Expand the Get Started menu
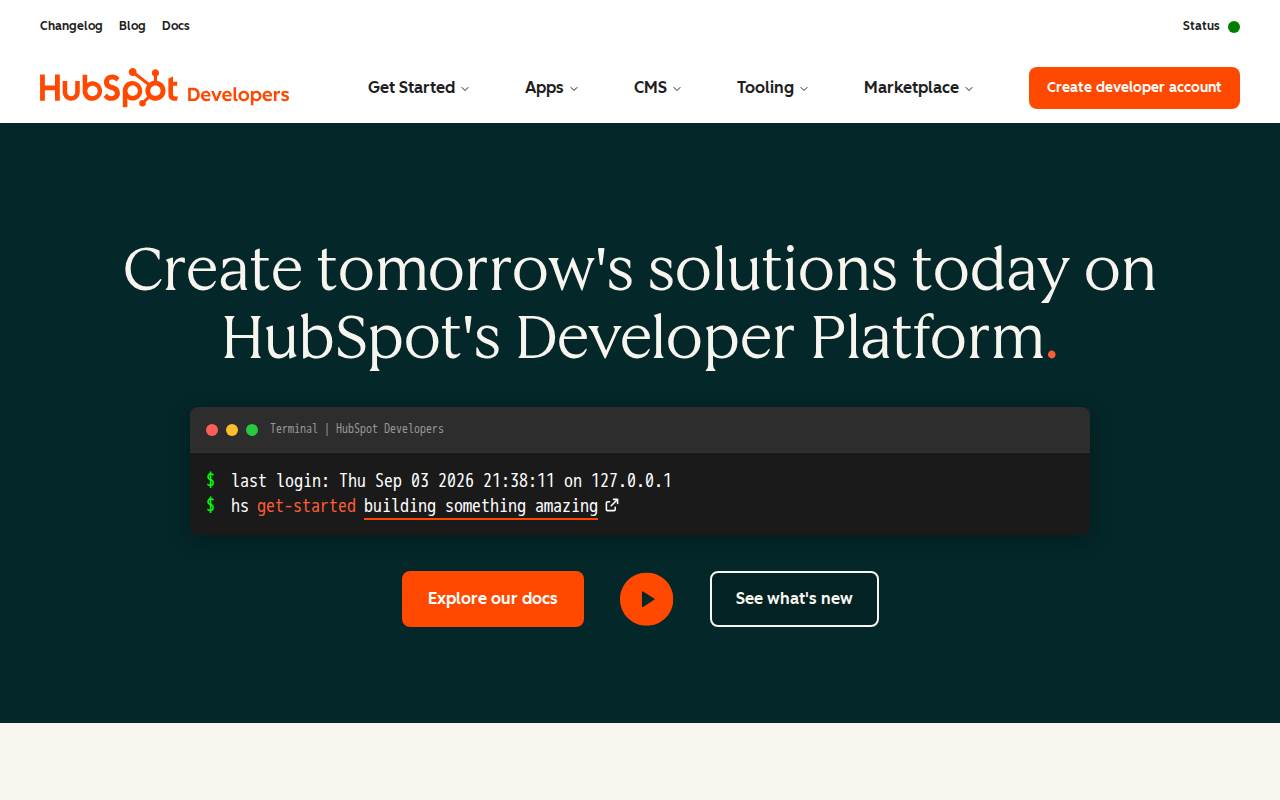Screen dimensions: 1280x800 coord(418,88)
